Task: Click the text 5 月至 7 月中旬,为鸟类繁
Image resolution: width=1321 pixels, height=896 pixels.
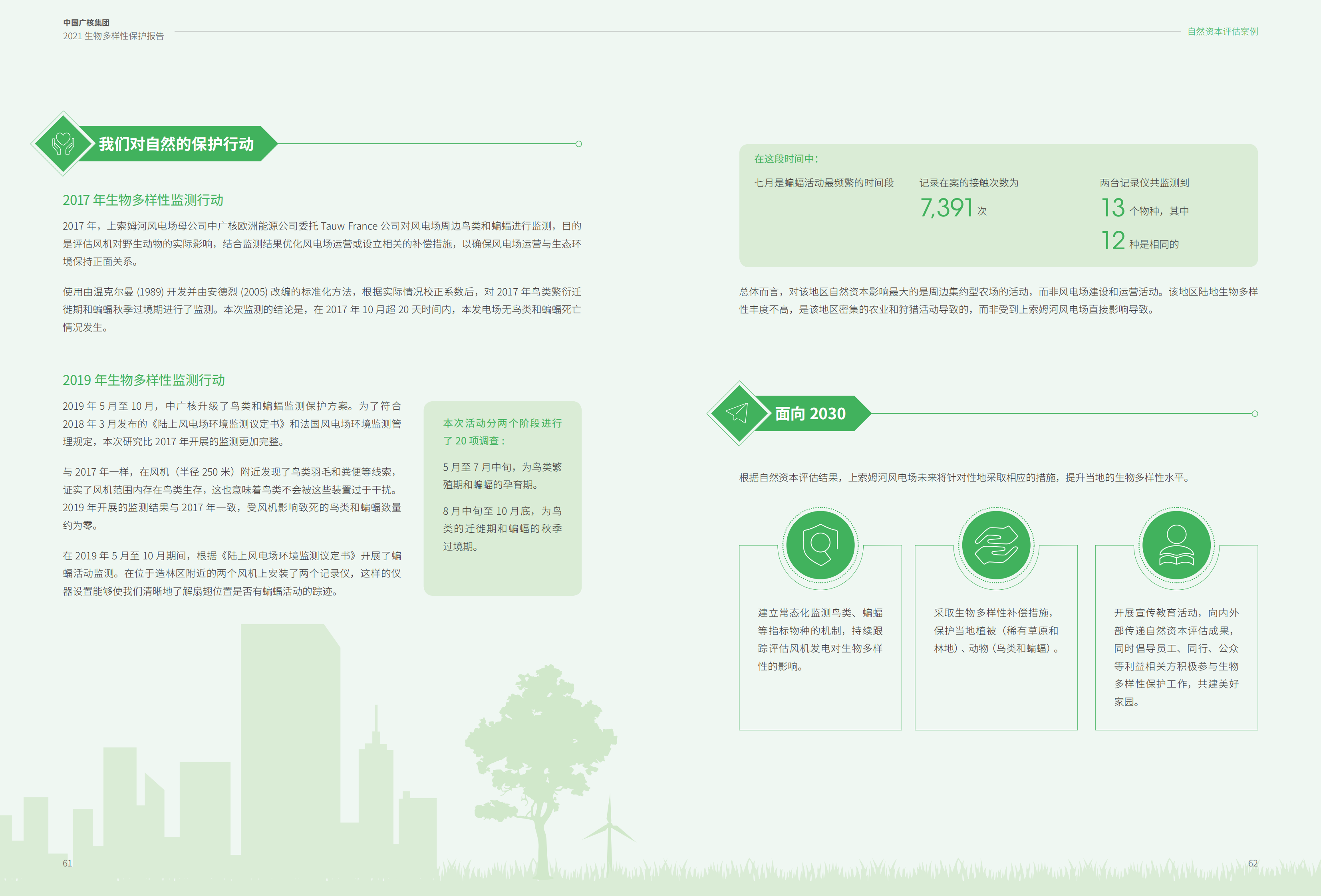Action: coord(503,467)
